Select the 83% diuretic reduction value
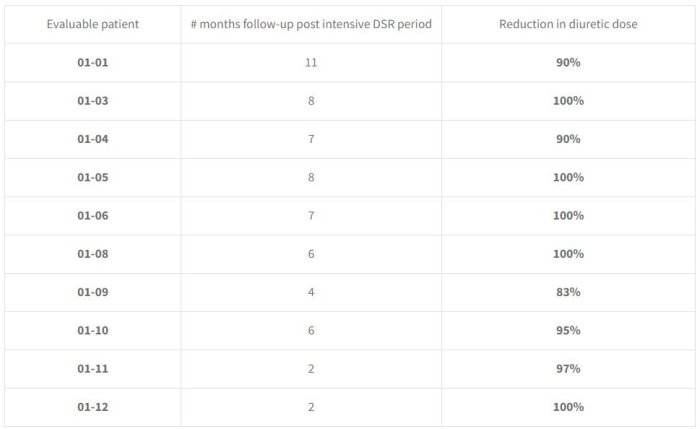Image resolution: width=700 pixels, height=429 pixels. click(x=567, y=292)
